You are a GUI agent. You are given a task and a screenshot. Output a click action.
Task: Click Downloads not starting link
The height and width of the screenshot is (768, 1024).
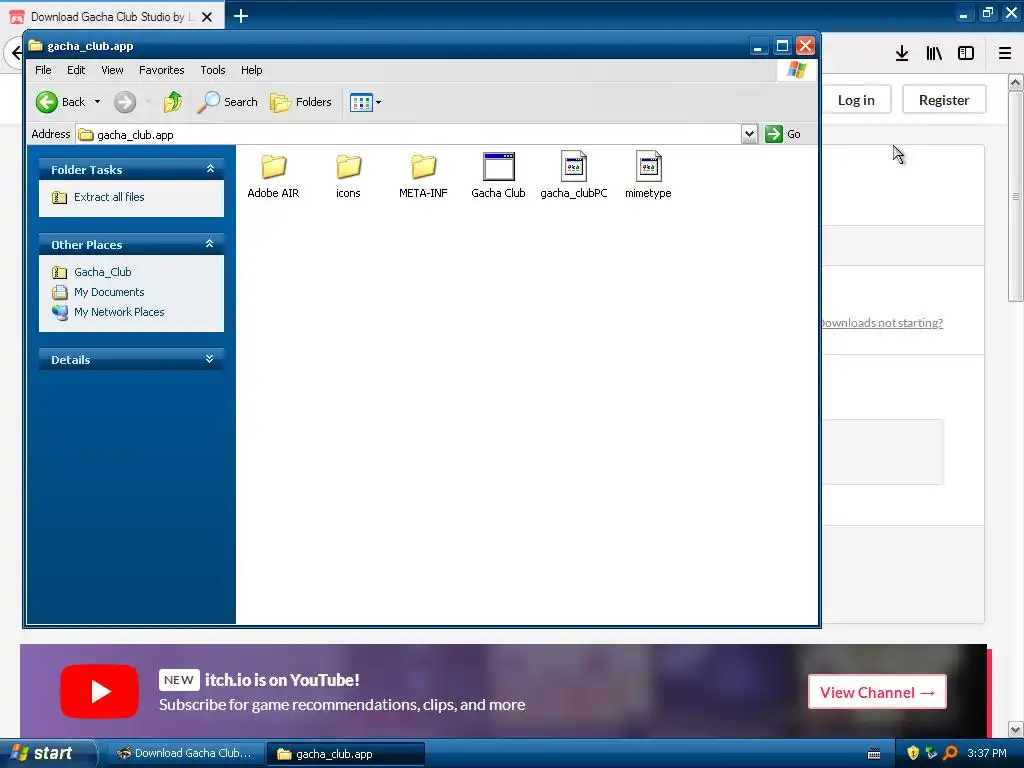click(882, 323)
